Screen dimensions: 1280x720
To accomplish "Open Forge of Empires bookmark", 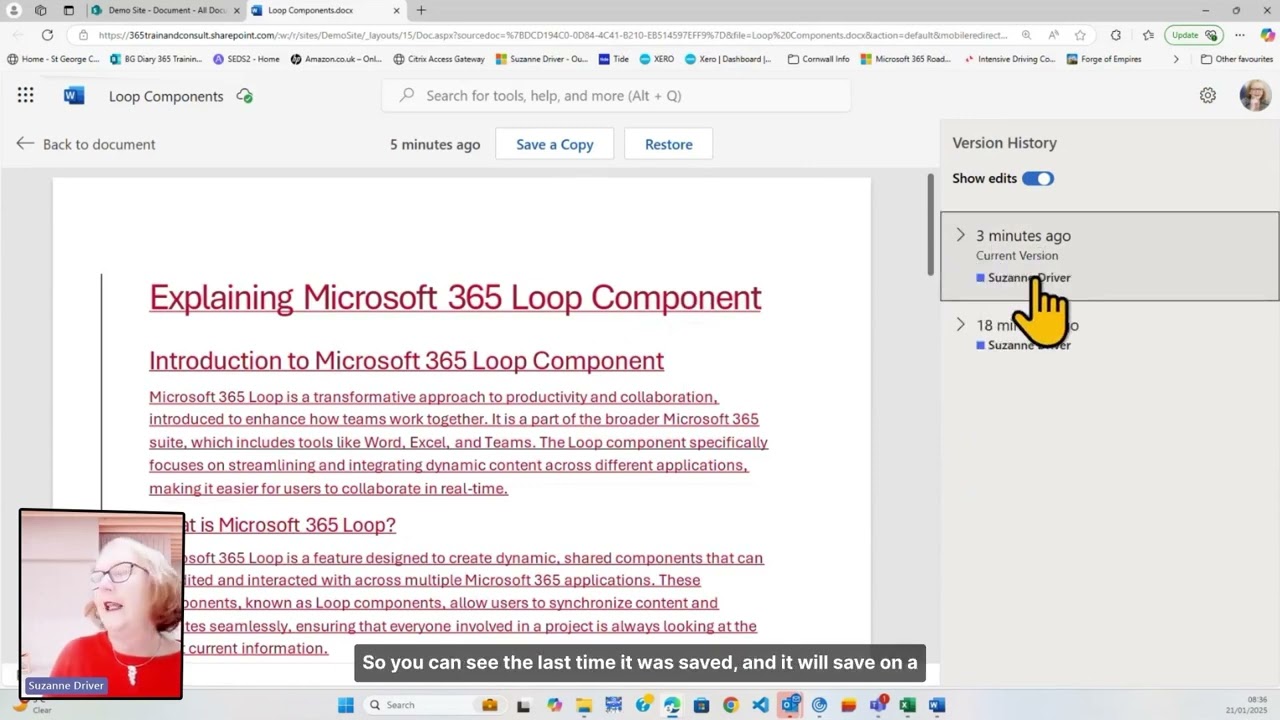I will [x=1104, y=59].
